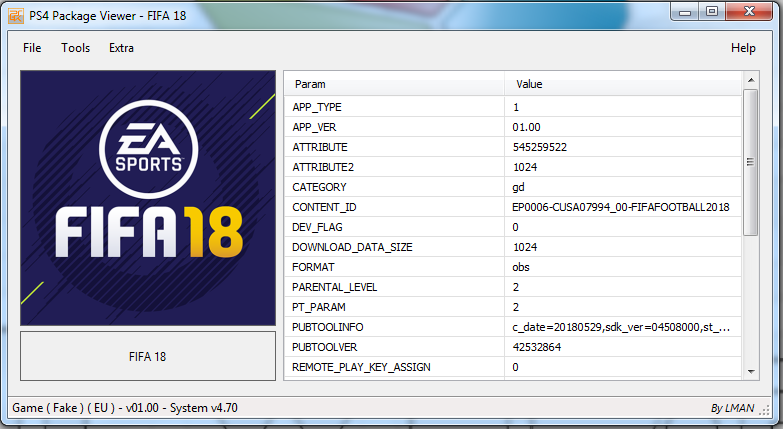The image size is (783, 429).
Task: Click the FIFA 18 cover art image
Action: tap(148, 198)
